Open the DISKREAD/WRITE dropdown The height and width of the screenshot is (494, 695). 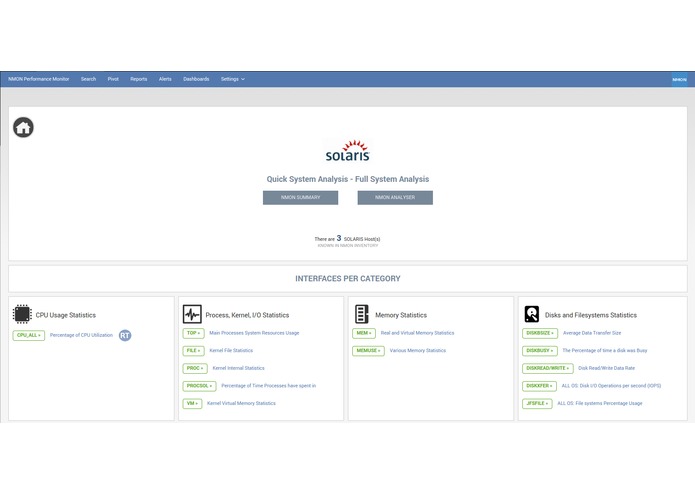(547, 369)
